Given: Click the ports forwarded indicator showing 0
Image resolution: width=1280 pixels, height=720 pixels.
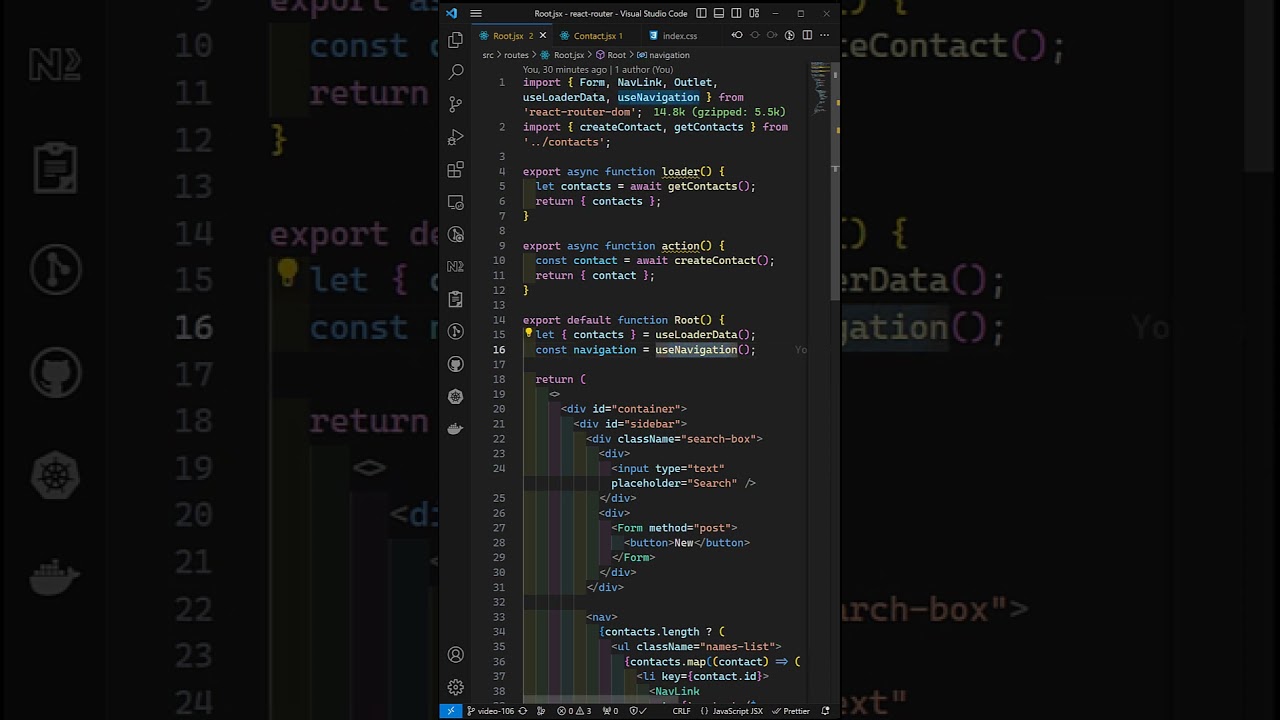Looking at the screenshot, I should click(610, 711).
